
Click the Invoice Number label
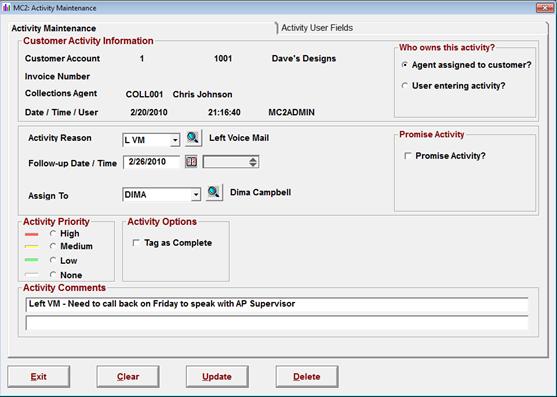coord(57,76)
